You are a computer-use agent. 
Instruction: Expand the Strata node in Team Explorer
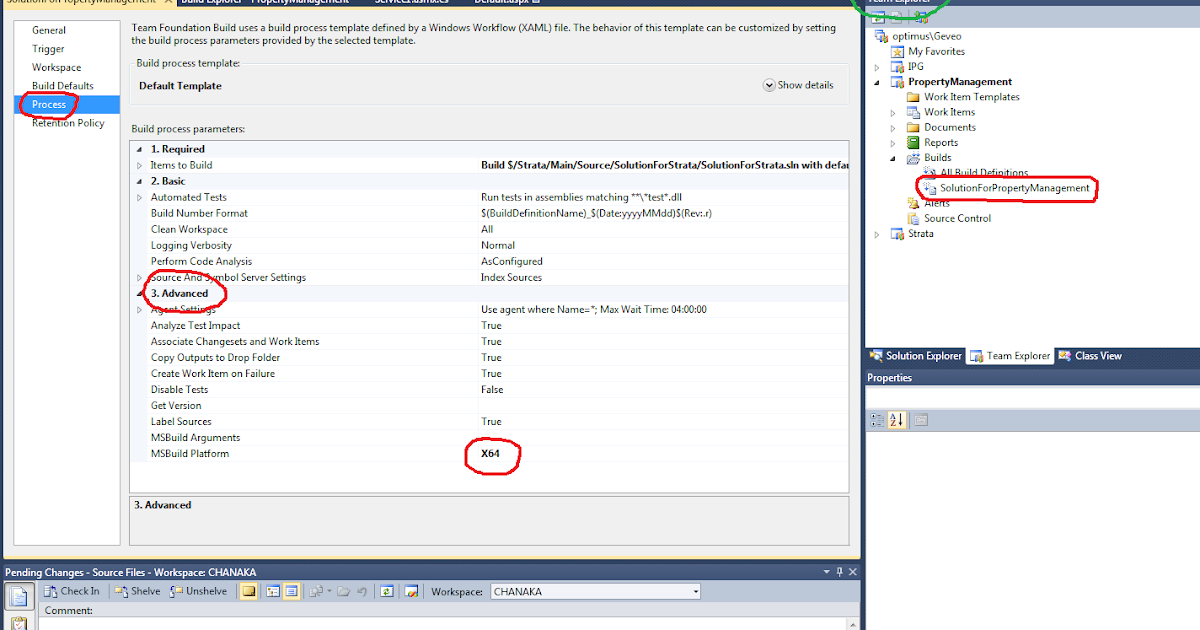click(x=879, y=233)
